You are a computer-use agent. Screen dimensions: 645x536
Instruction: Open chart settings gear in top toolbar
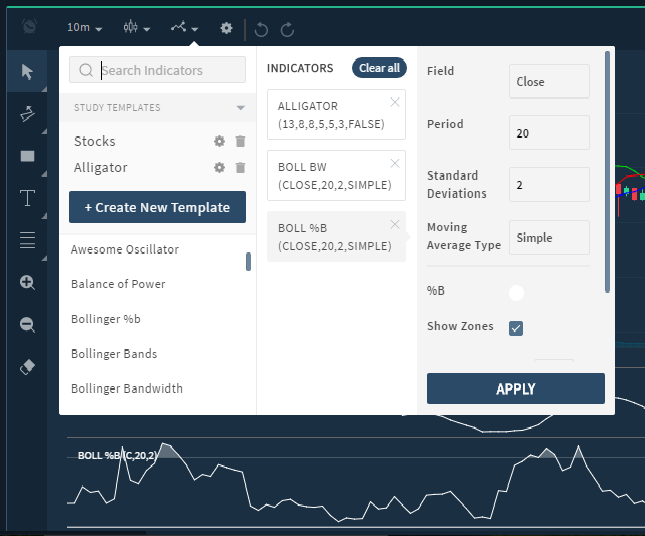coord(226,28)
